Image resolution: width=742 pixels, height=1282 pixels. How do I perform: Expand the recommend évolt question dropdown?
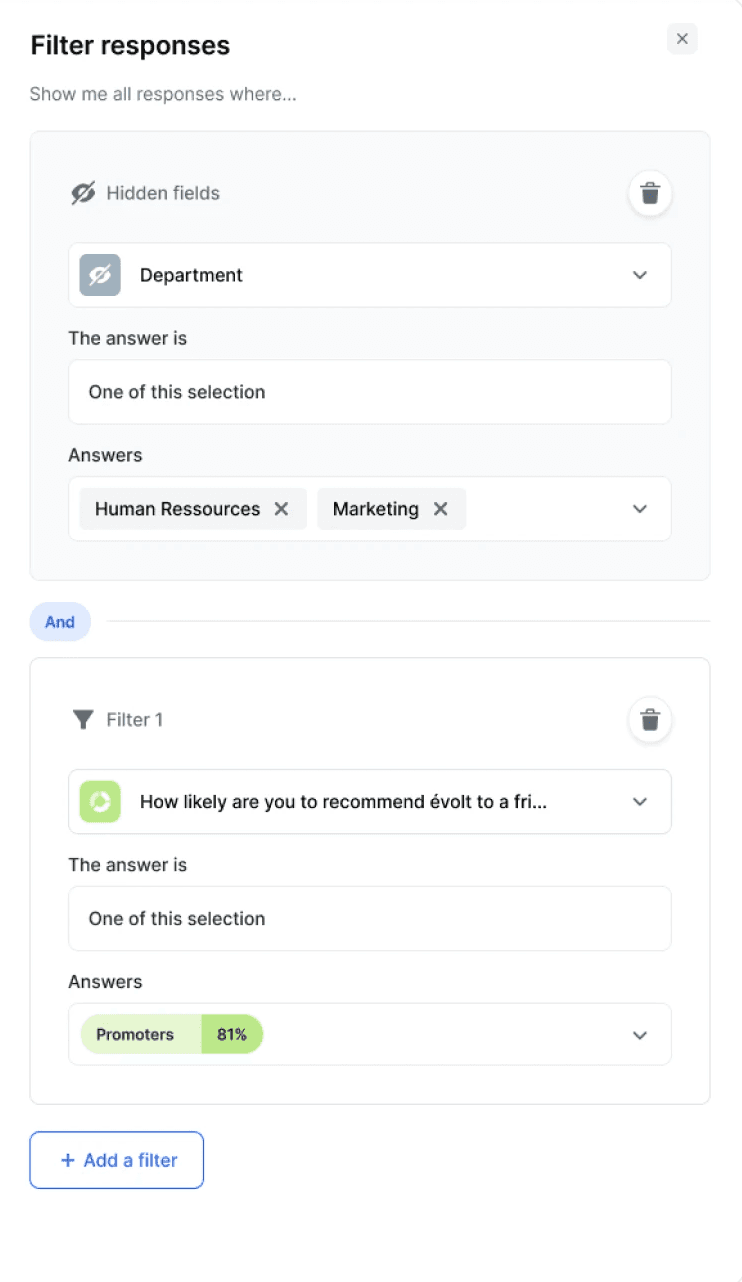[x=640, y=802]
